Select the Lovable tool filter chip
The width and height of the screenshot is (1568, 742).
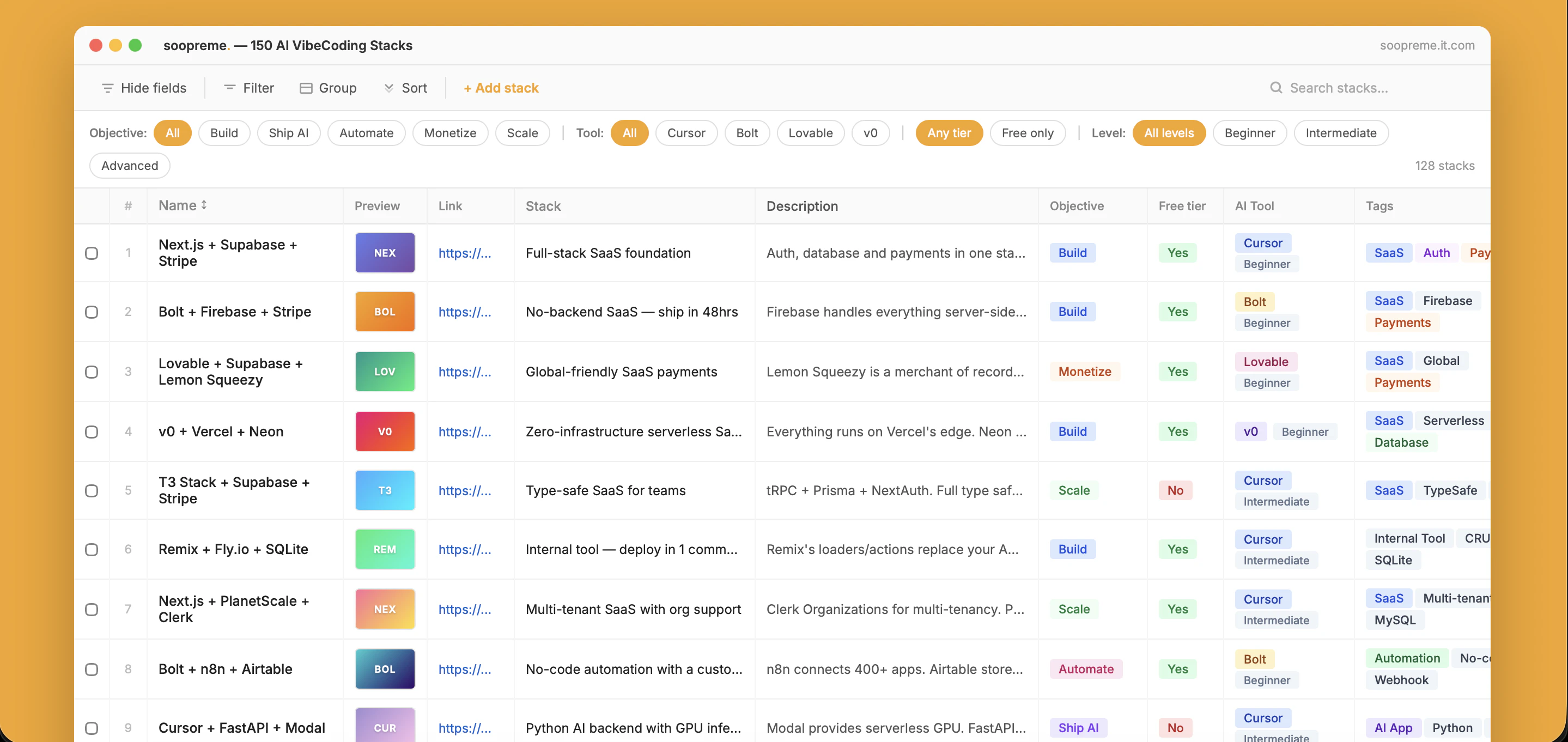coord(810,133)
